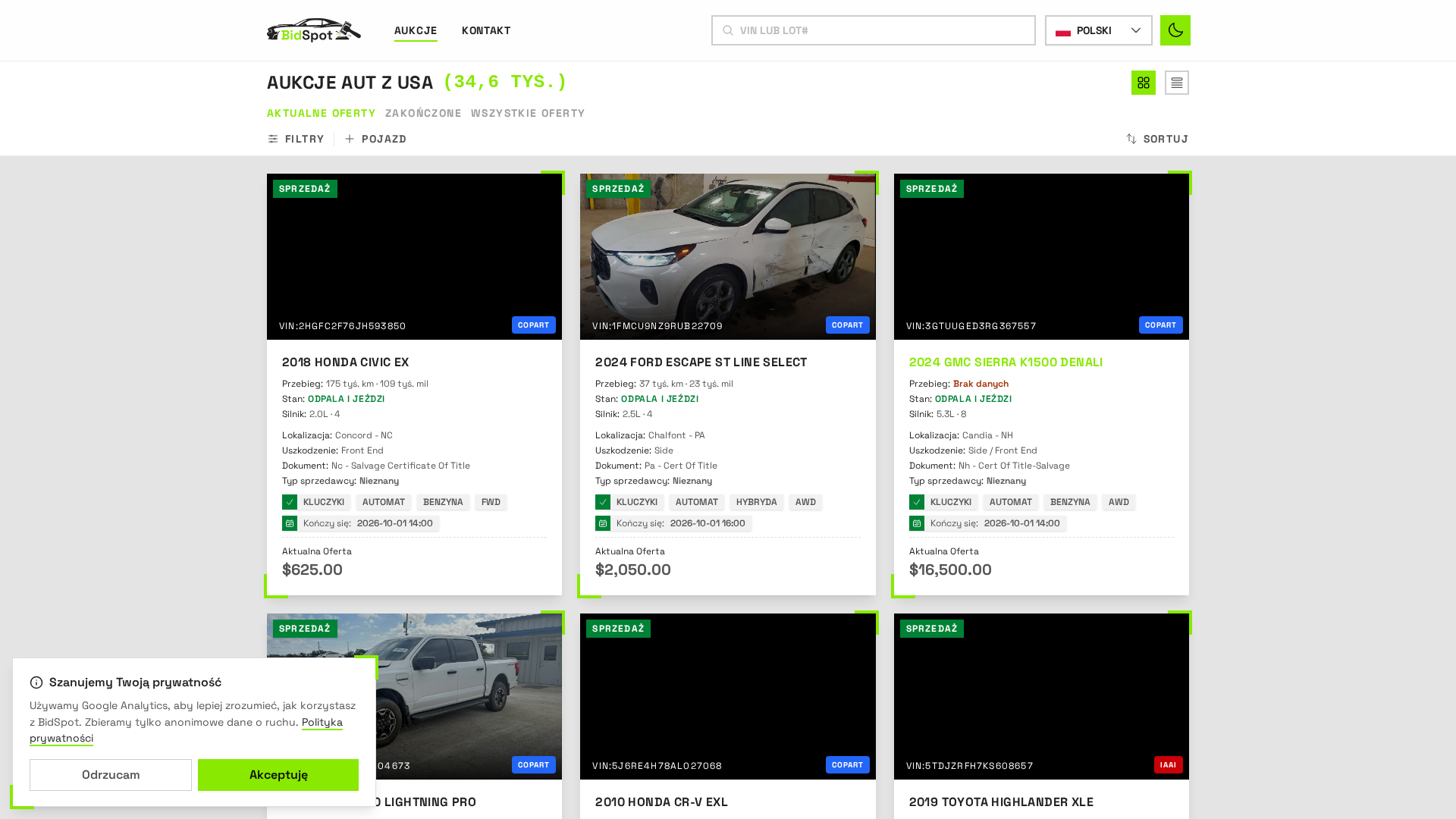The height and width of the screenshot is (819, 1456).
Task: Click the Honda Civic black image thumbnail
Action: pyautogui.click(x=414, y=256)
